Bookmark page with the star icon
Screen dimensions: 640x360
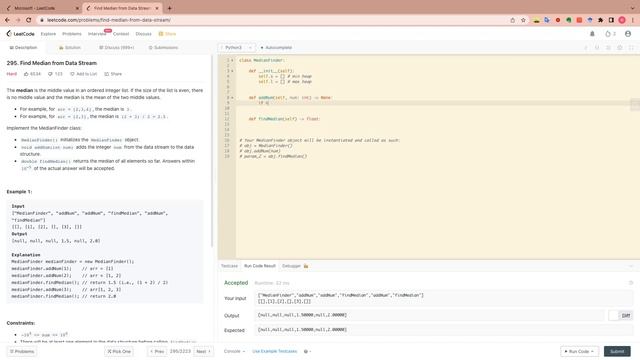click(x=523, y=20)
